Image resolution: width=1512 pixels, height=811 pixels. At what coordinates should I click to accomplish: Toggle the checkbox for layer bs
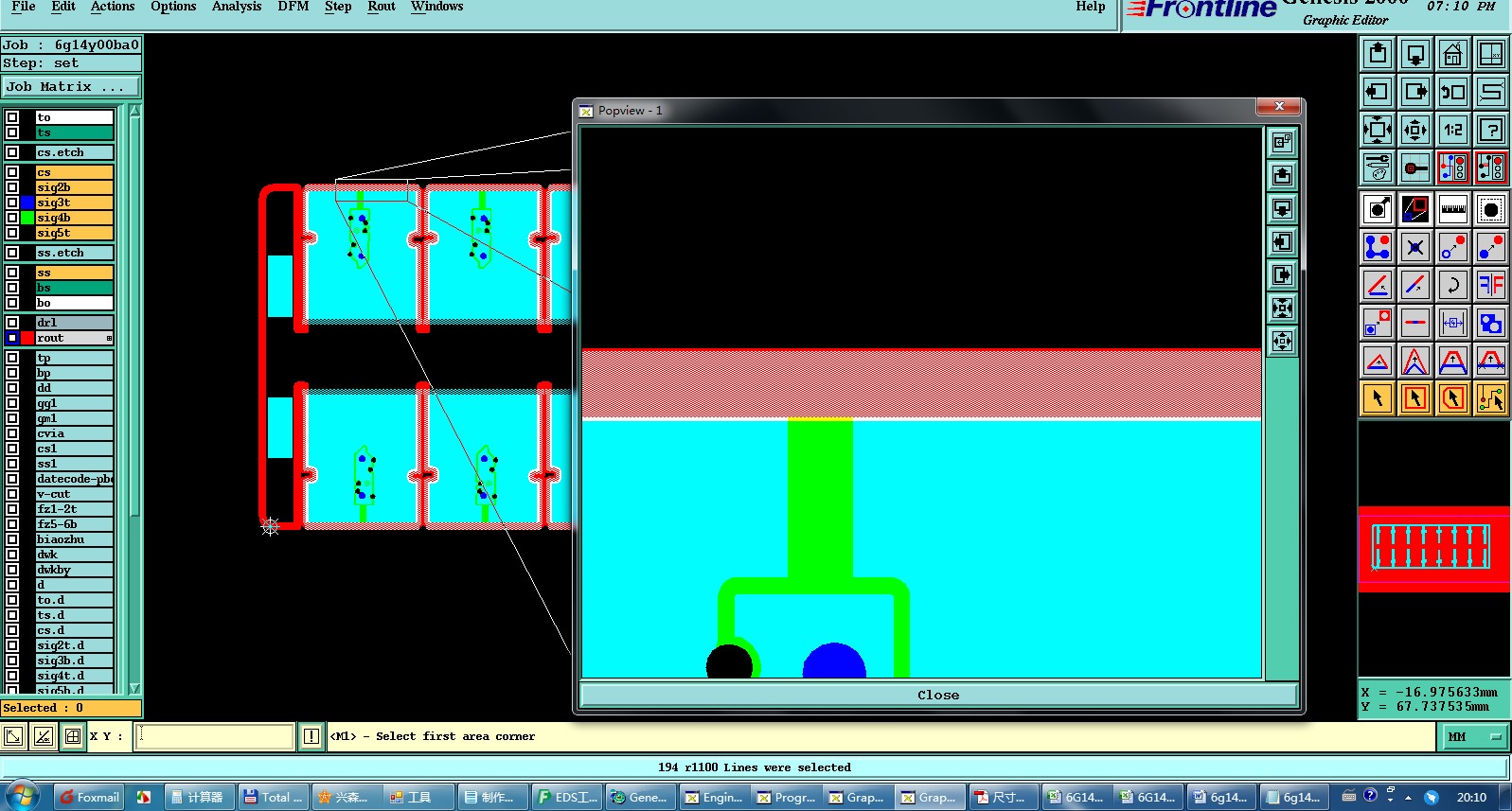point(12,288)
